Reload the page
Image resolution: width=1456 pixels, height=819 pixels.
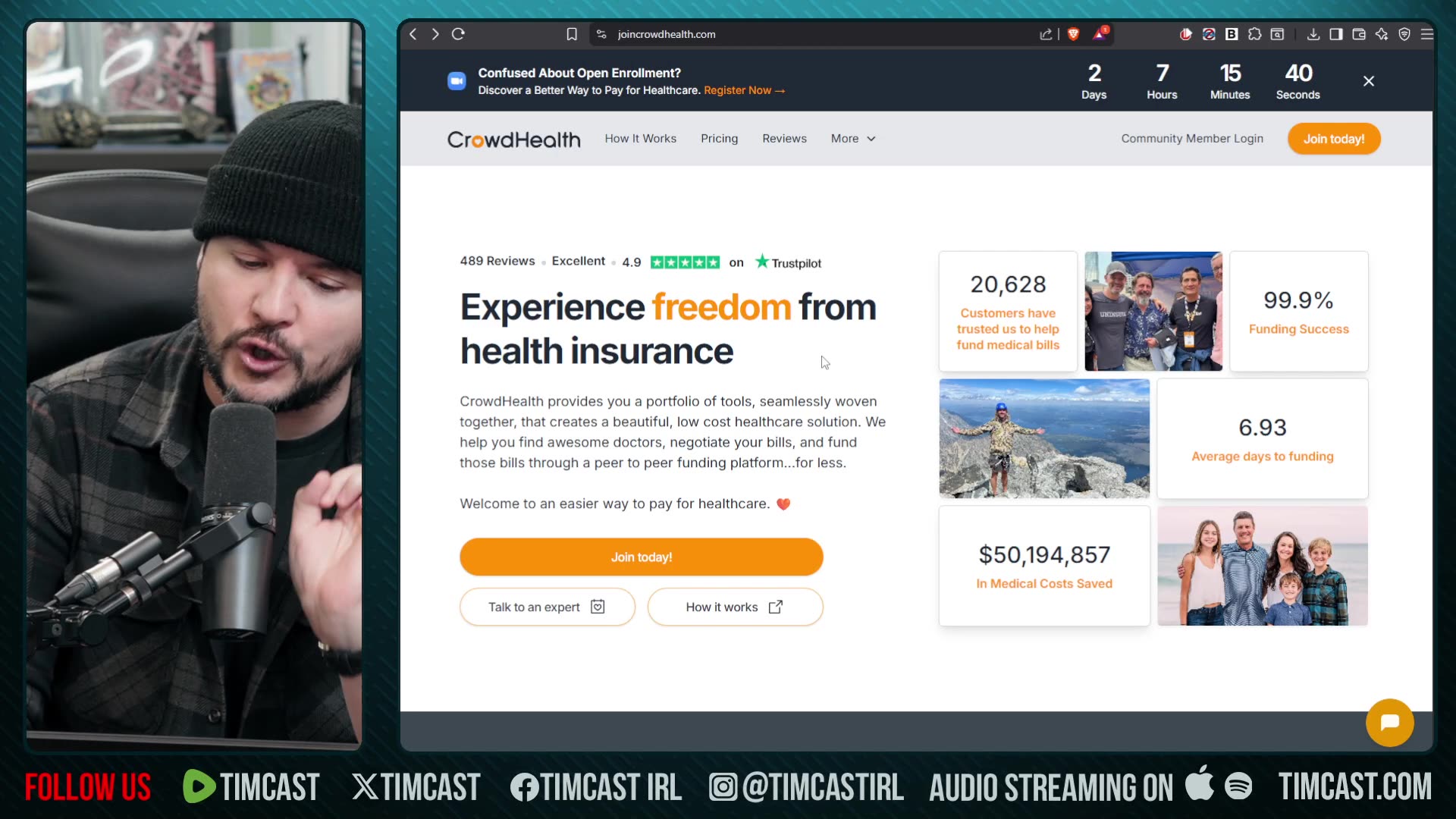click(x=458, y=34)
